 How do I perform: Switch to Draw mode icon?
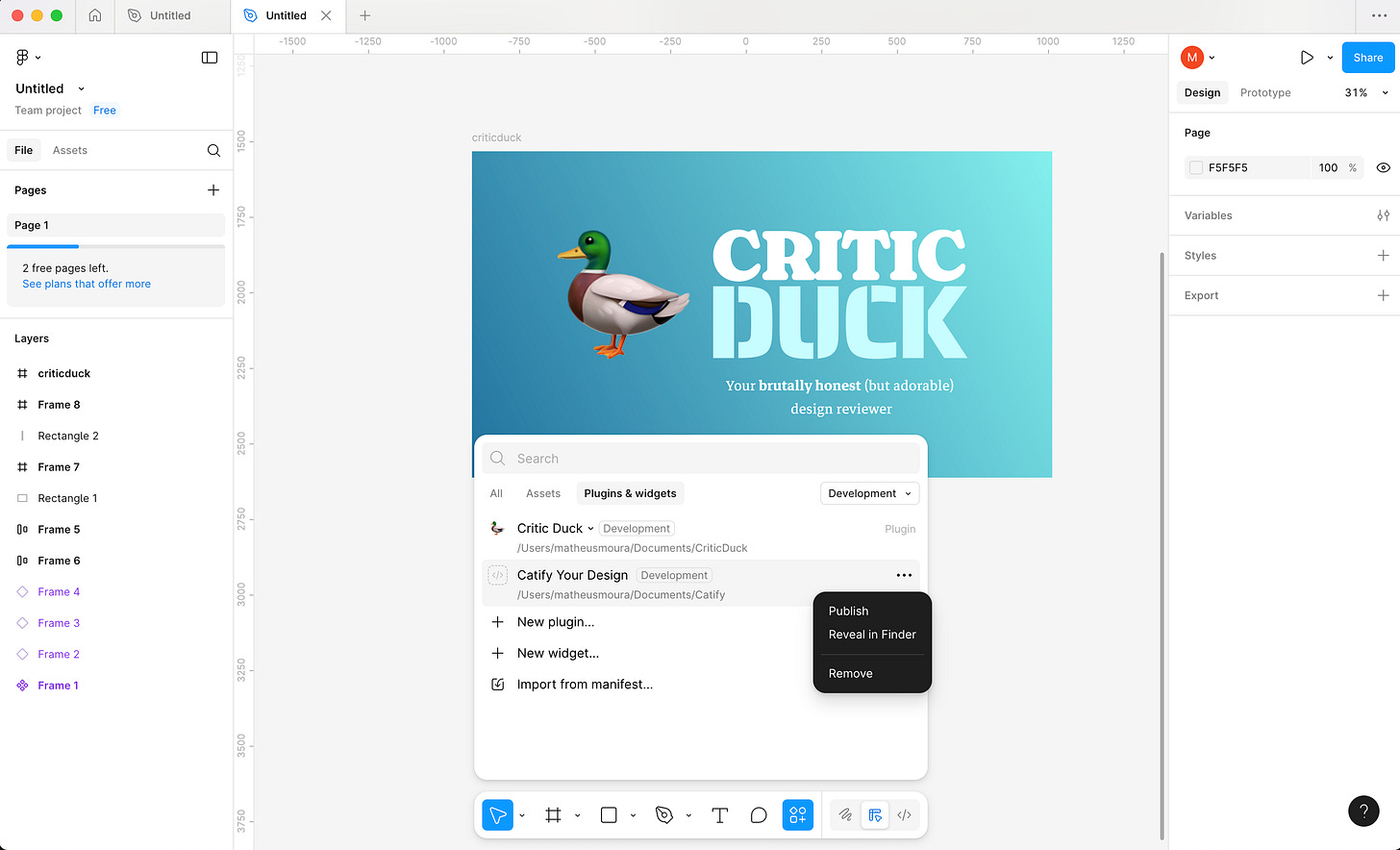845,814
